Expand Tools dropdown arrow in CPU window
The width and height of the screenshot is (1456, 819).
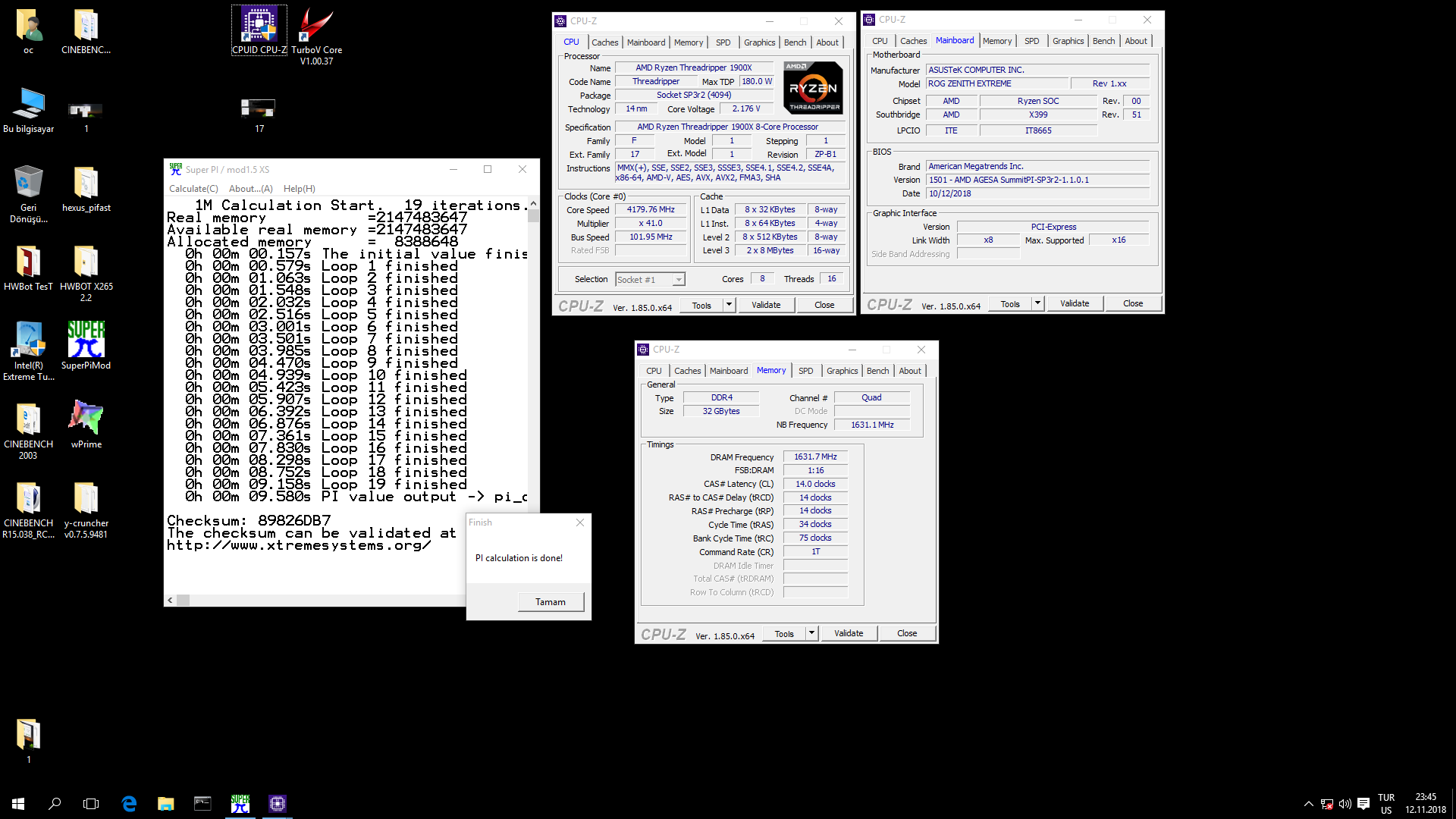(729, 305)
